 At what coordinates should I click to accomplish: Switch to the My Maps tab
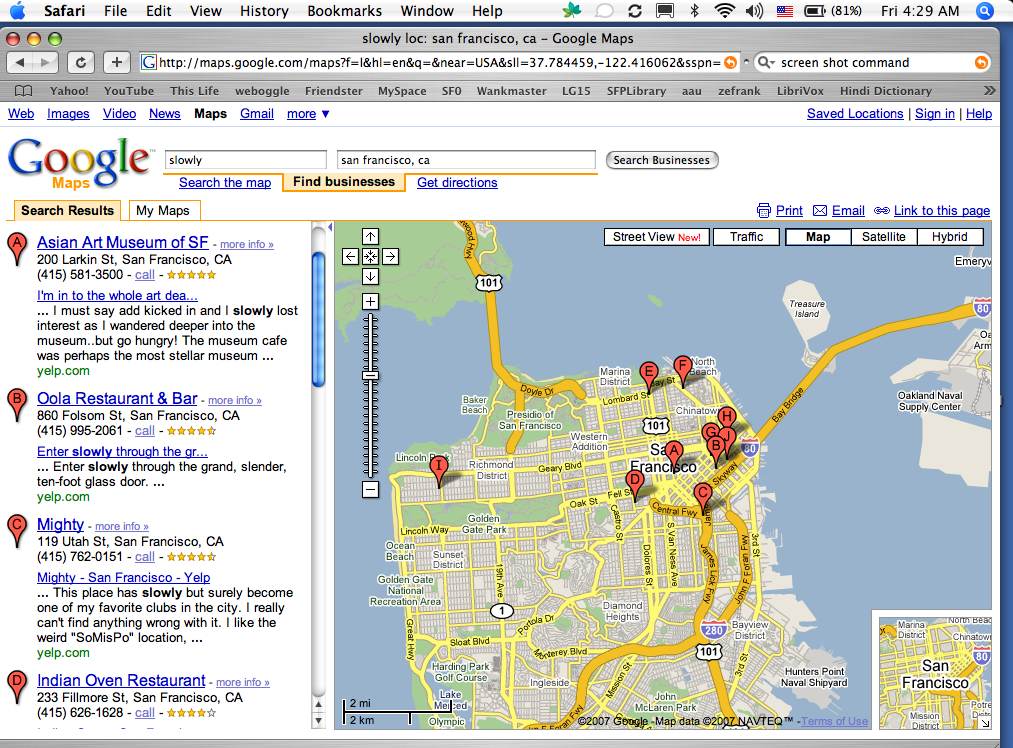164,211
